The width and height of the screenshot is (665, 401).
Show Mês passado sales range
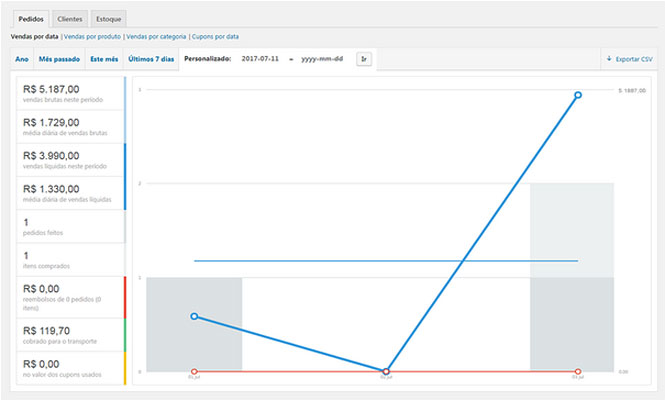point(59,59)
